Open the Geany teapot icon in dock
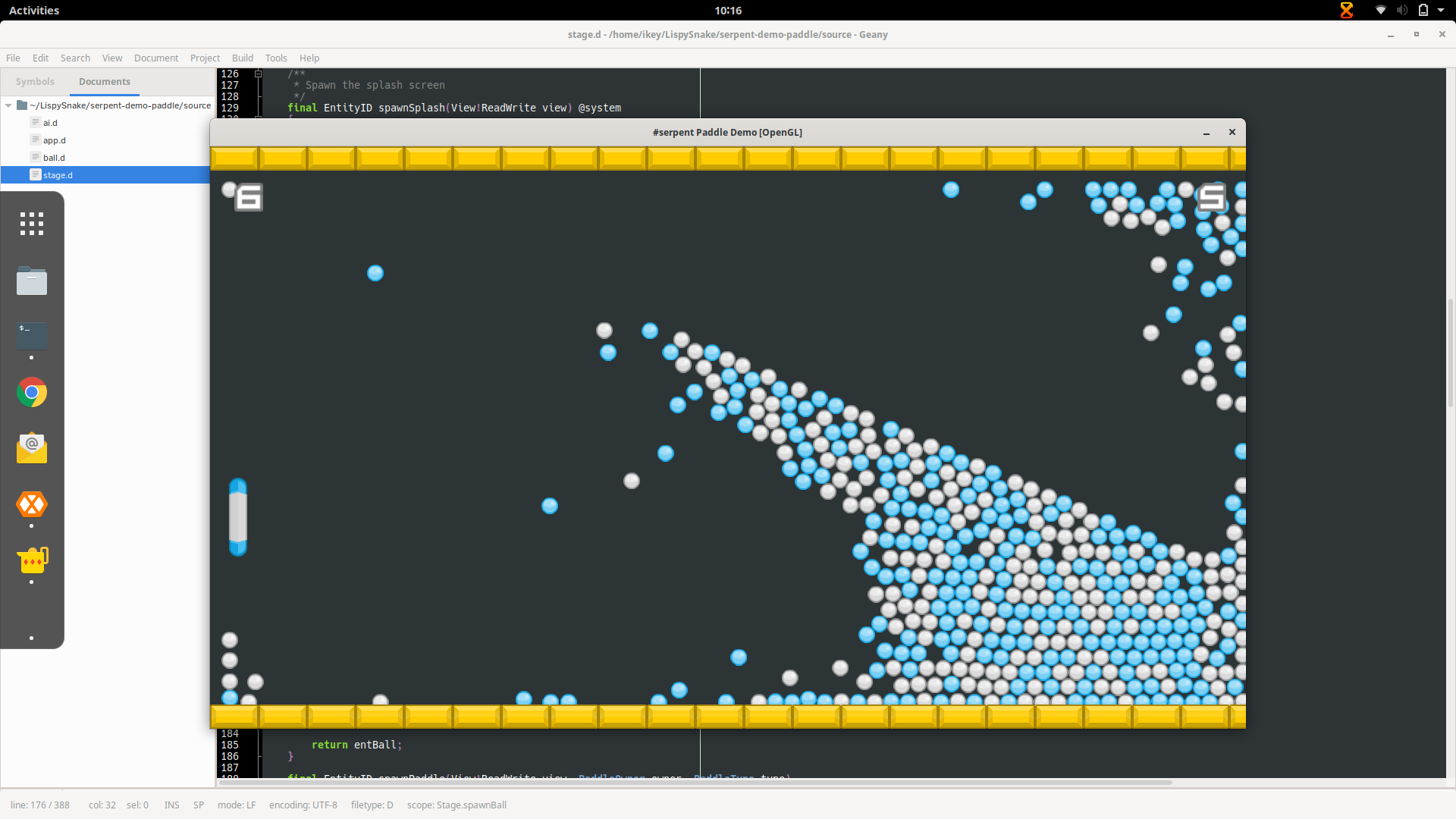This screenshot has height=819, width=1456. tap(32, 560)
